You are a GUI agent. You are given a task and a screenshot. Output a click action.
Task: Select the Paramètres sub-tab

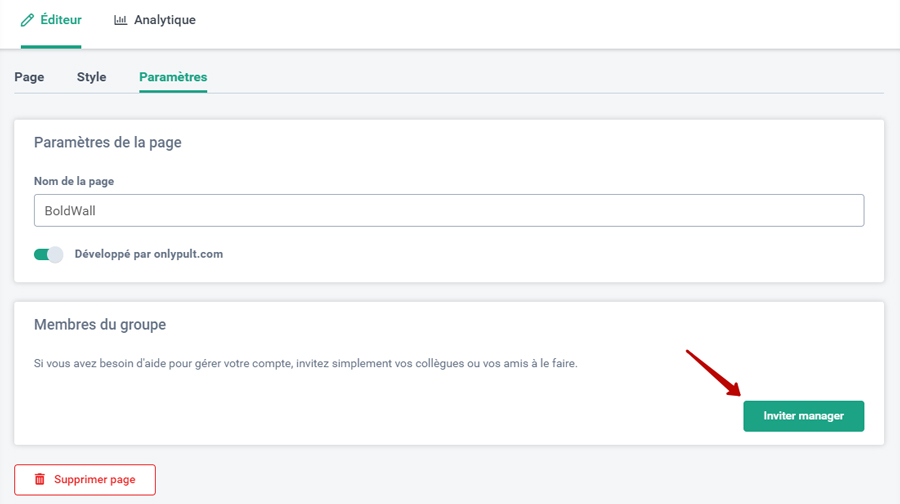173,77
